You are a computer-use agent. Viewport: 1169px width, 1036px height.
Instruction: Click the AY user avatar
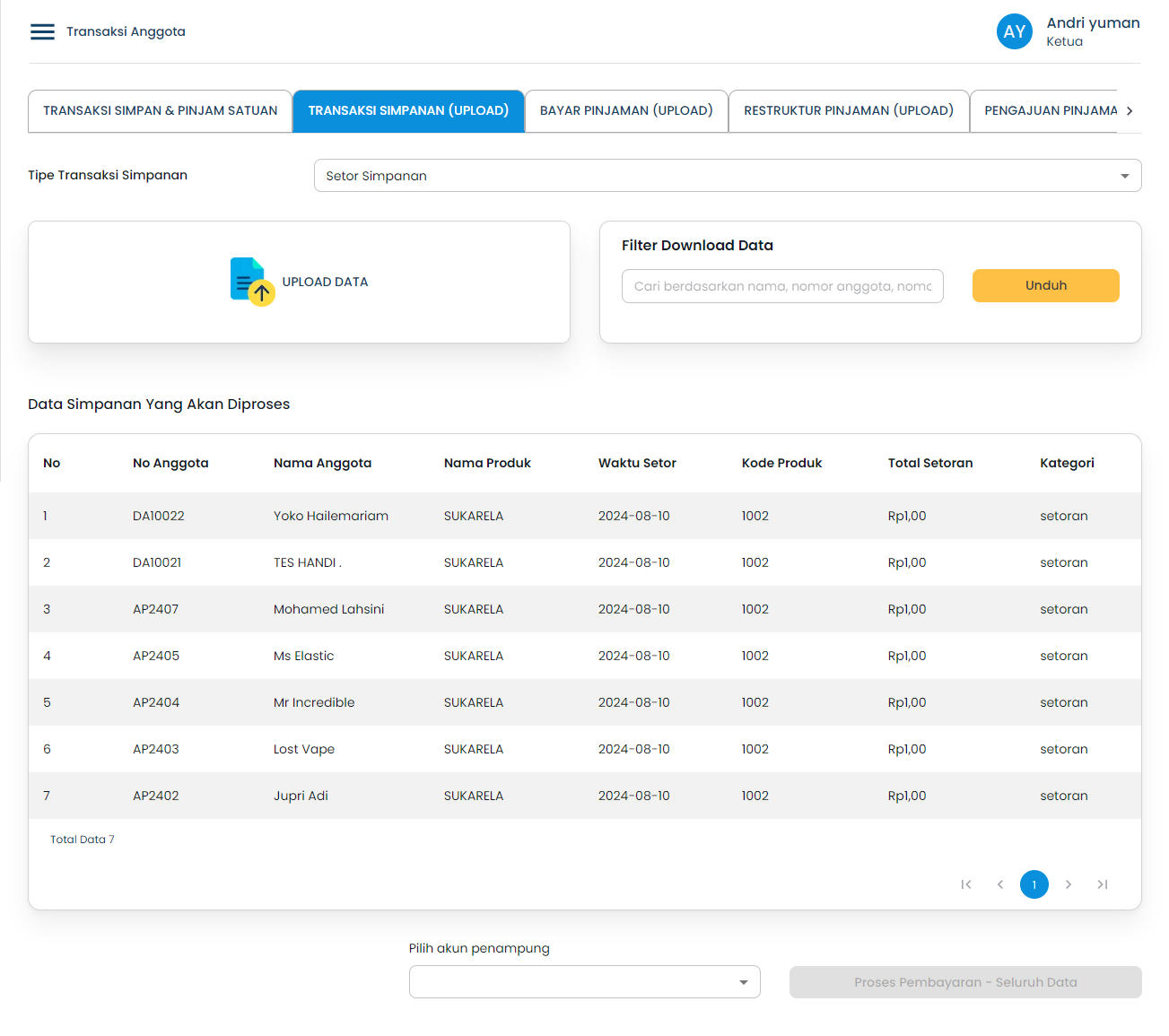(1014, 32)
